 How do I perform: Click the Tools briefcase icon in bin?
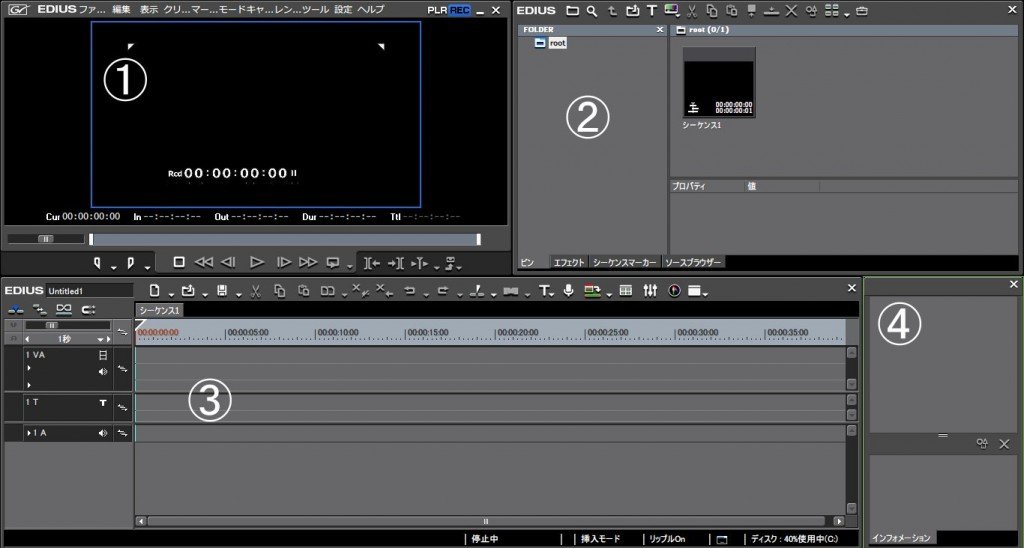(862, 11)
